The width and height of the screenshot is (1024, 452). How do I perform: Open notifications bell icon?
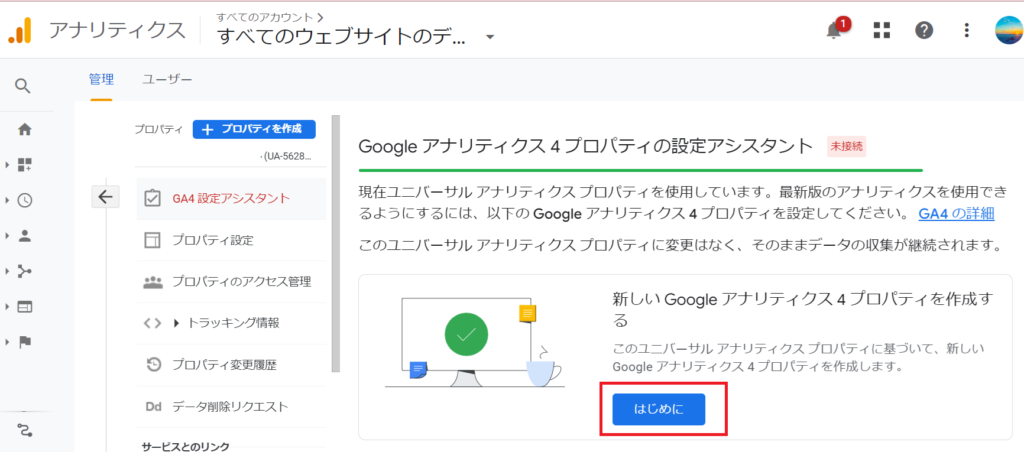[x=834, y=30]
